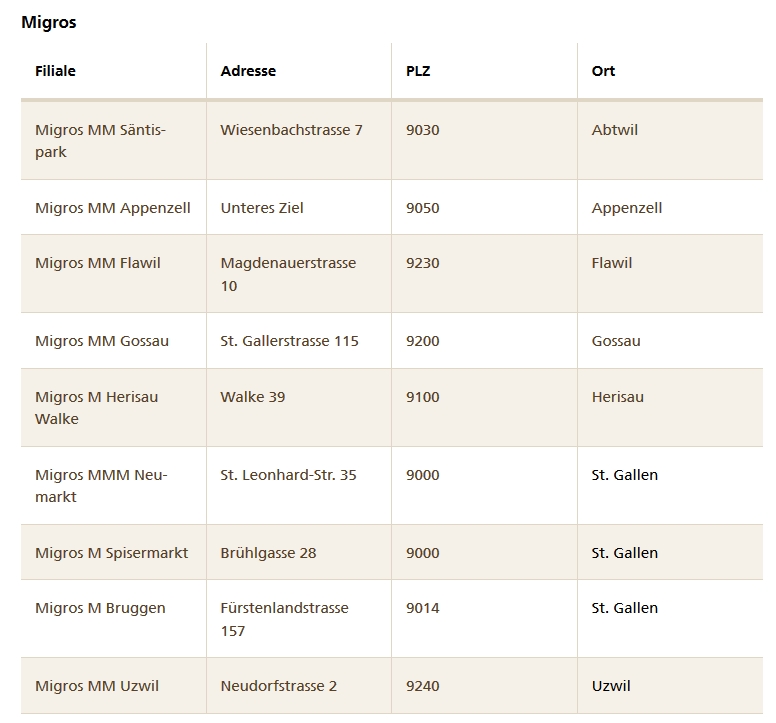Click Wiesenbachstrasse 7 address cell
Image resolution: width=776 pixels, height=723 pixels.
291,130
